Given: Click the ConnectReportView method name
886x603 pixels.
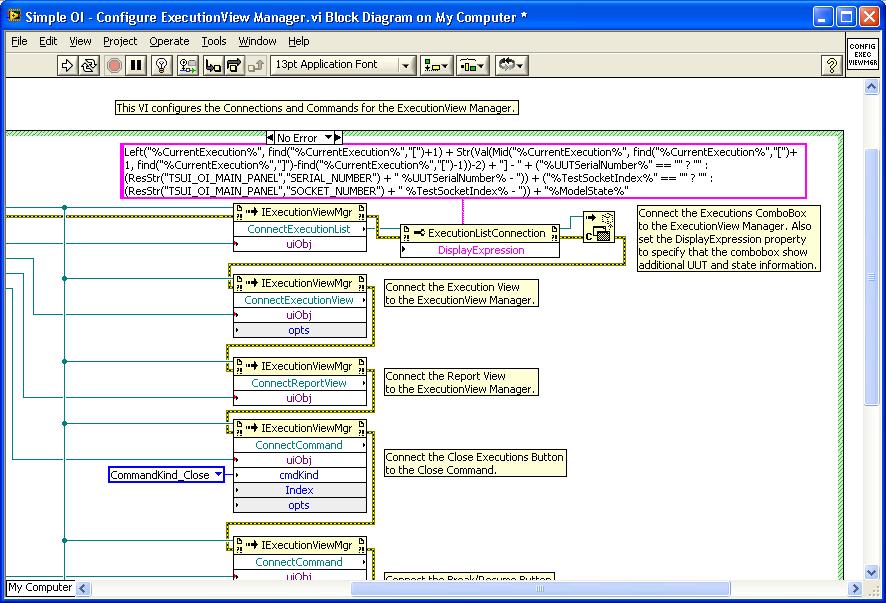Looking at the screenshot, I should [x=299, y=383].
